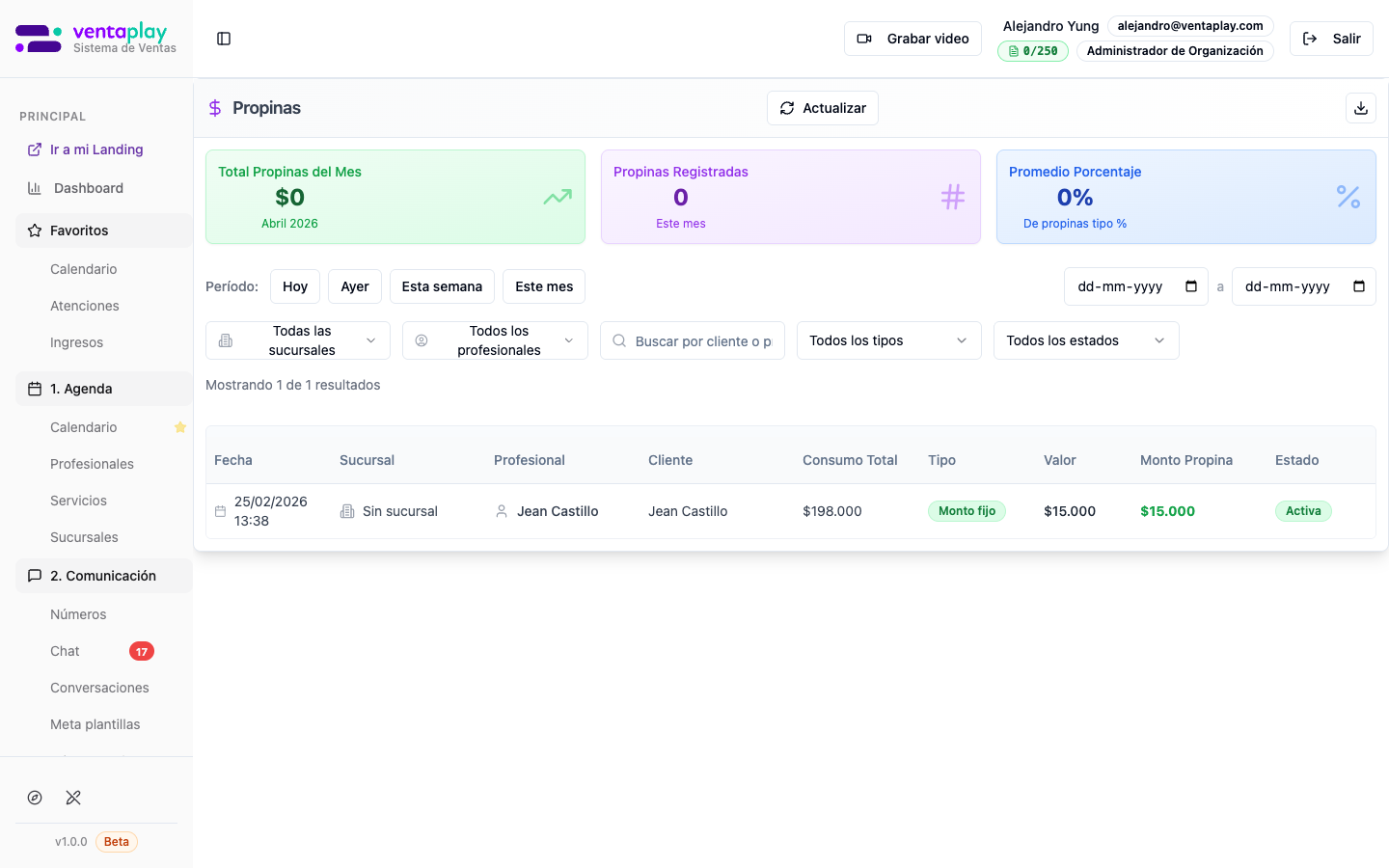Click the 0/250 usage counter badge
This screenshot has height=868, width=1389.
(x=1032, y=51)
